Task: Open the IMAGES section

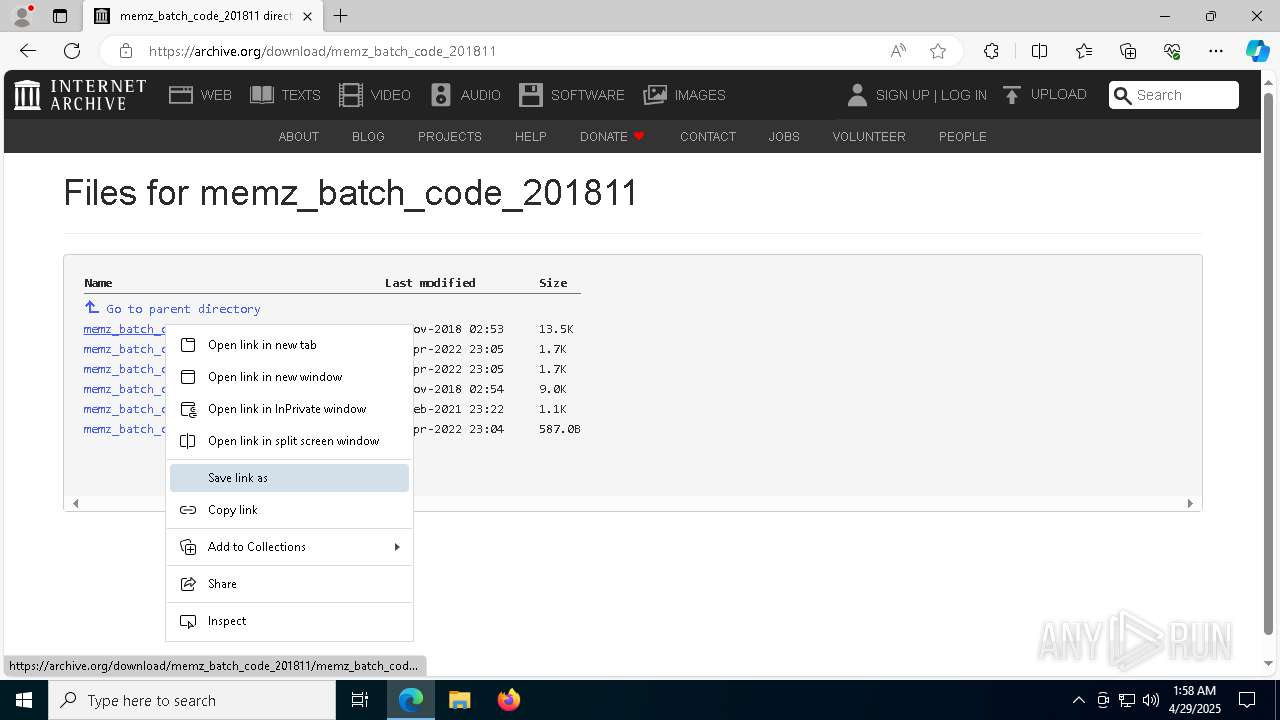Action: [685, 95]
